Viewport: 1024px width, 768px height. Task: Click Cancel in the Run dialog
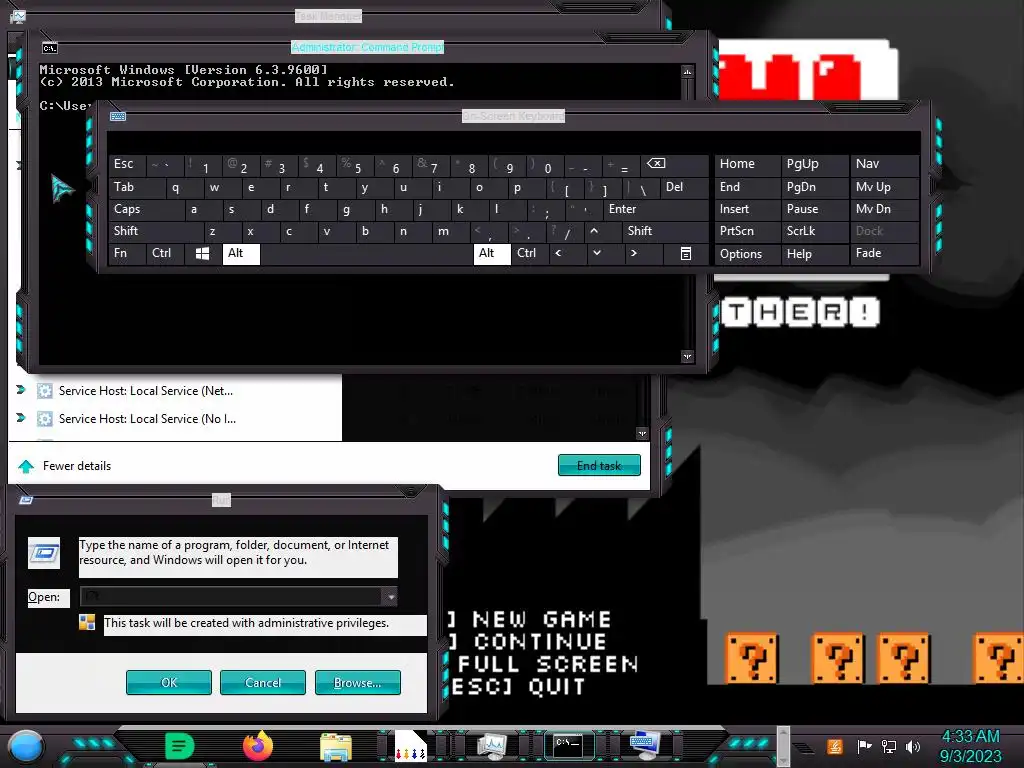[263, 682]
